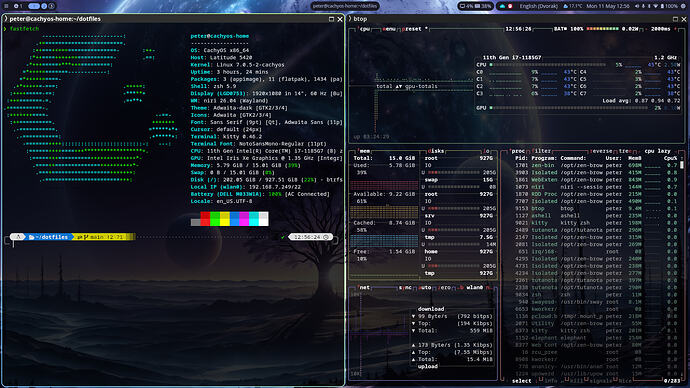Toggle the disks view in btop mem box

coord(436,151)
